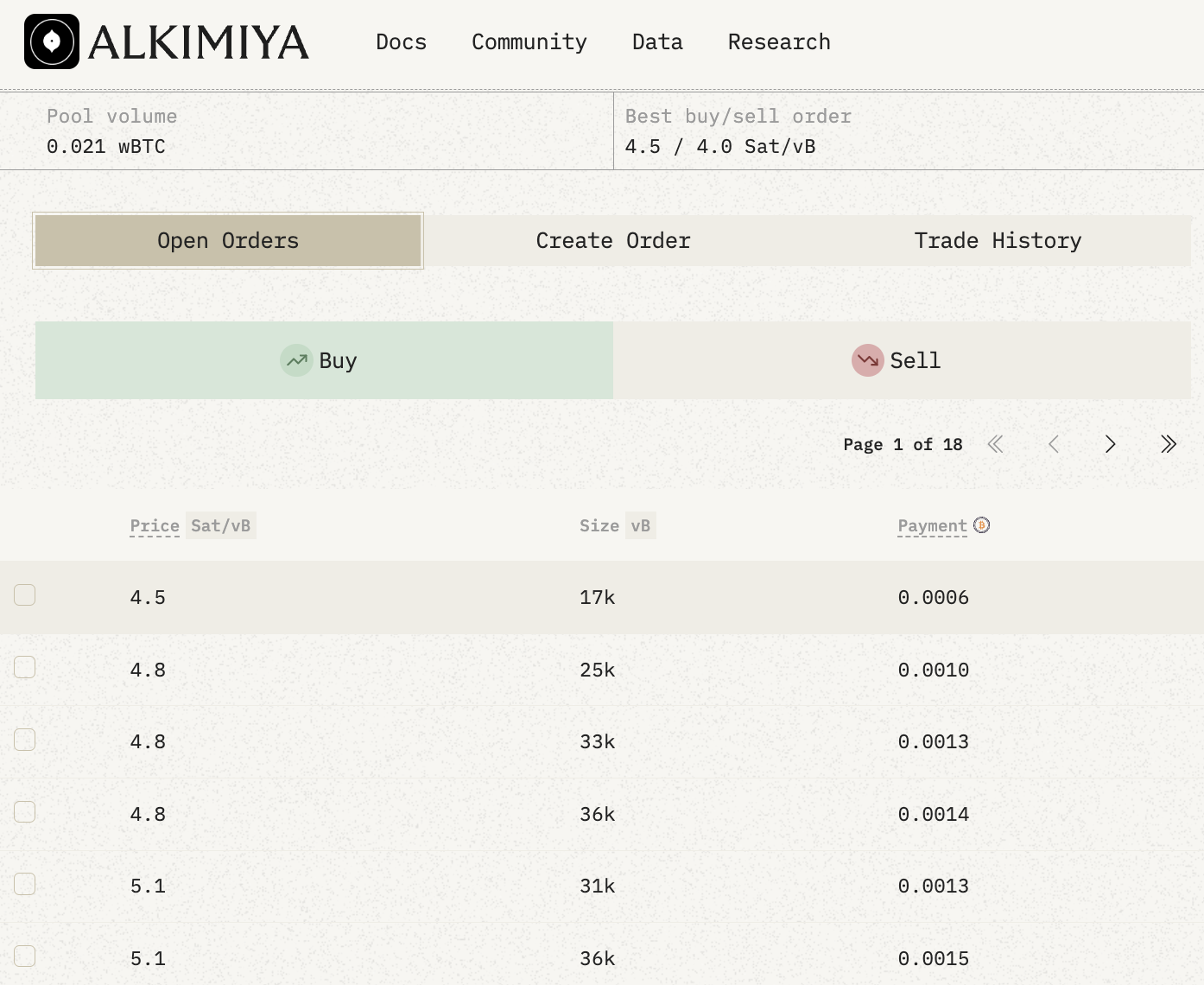Image resolution: width=1204 pixels, height=985 pixels.
Task: Go to first page double-chevron
Action: tap(995, 444)
